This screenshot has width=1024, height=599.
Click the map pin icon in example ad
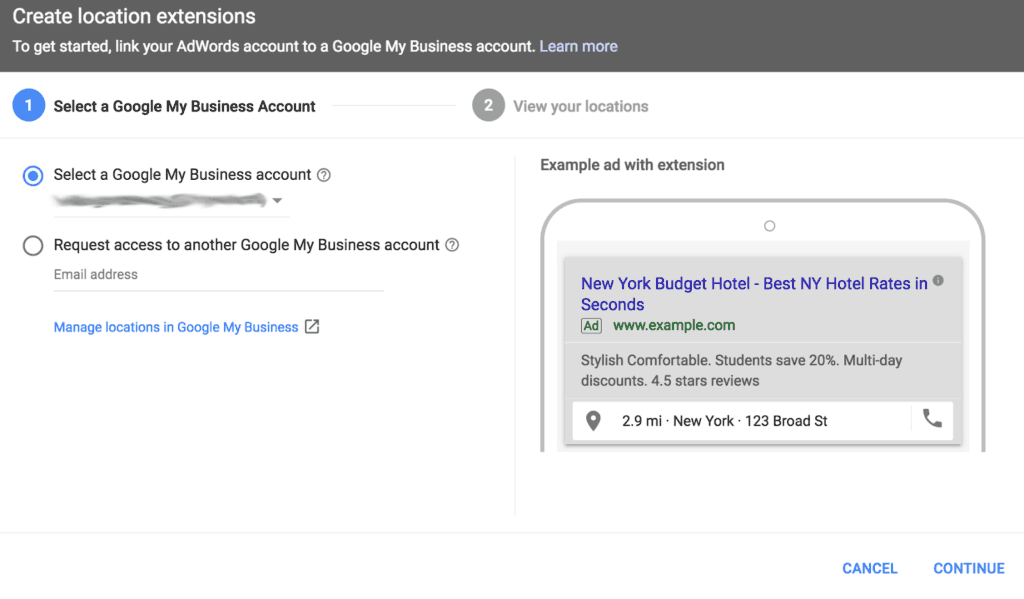(x=593, y=421)
